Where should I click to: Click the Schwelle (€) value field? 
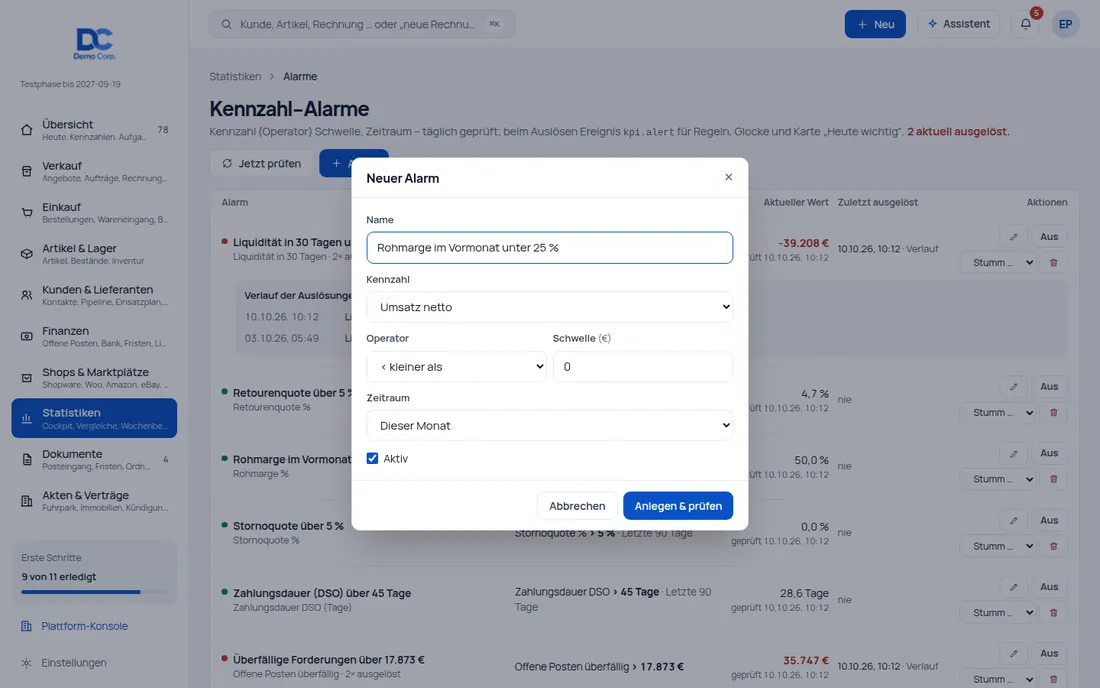(x=643, y=367)
